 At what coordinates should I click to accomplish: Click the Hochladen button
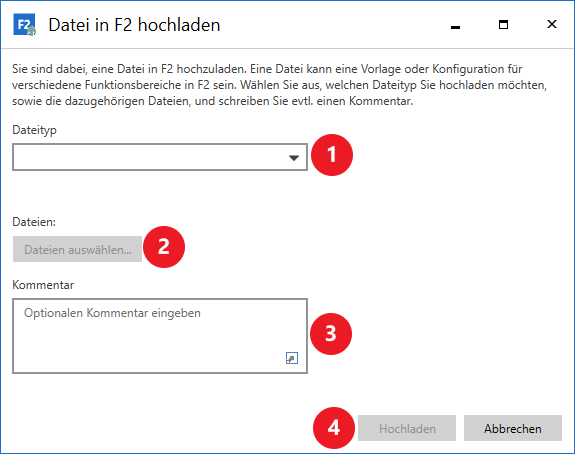pyautogui.click(x=407, y=428)
